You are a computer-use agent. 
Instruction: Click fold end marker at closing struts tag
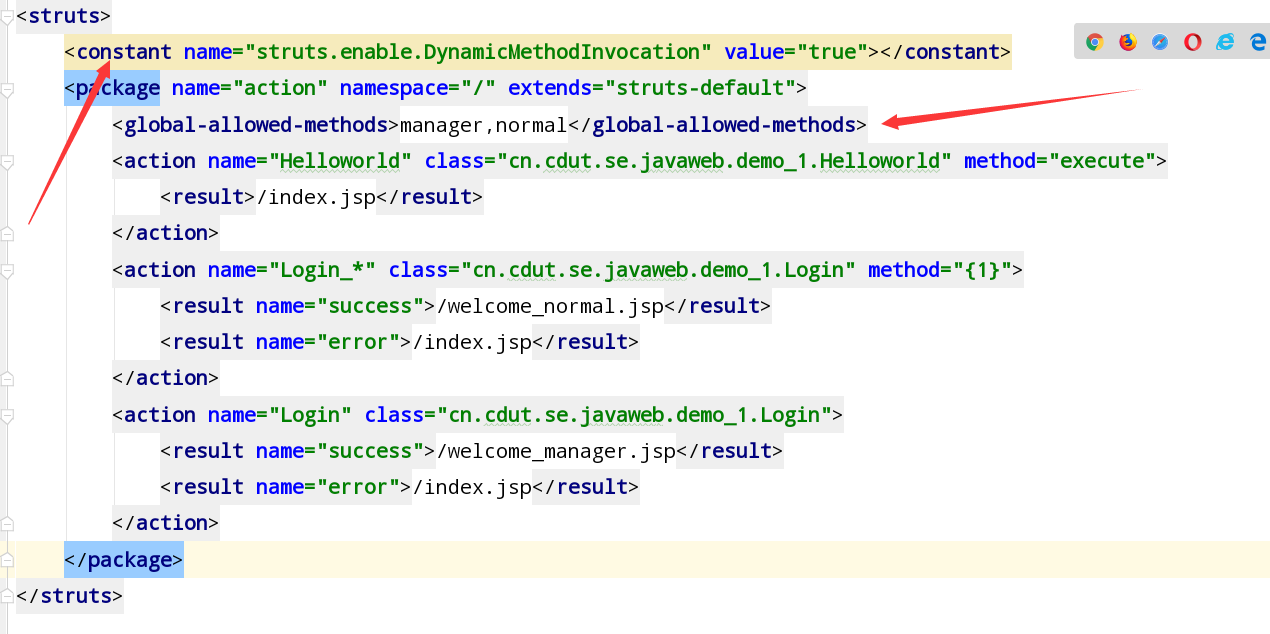[7, 596]
